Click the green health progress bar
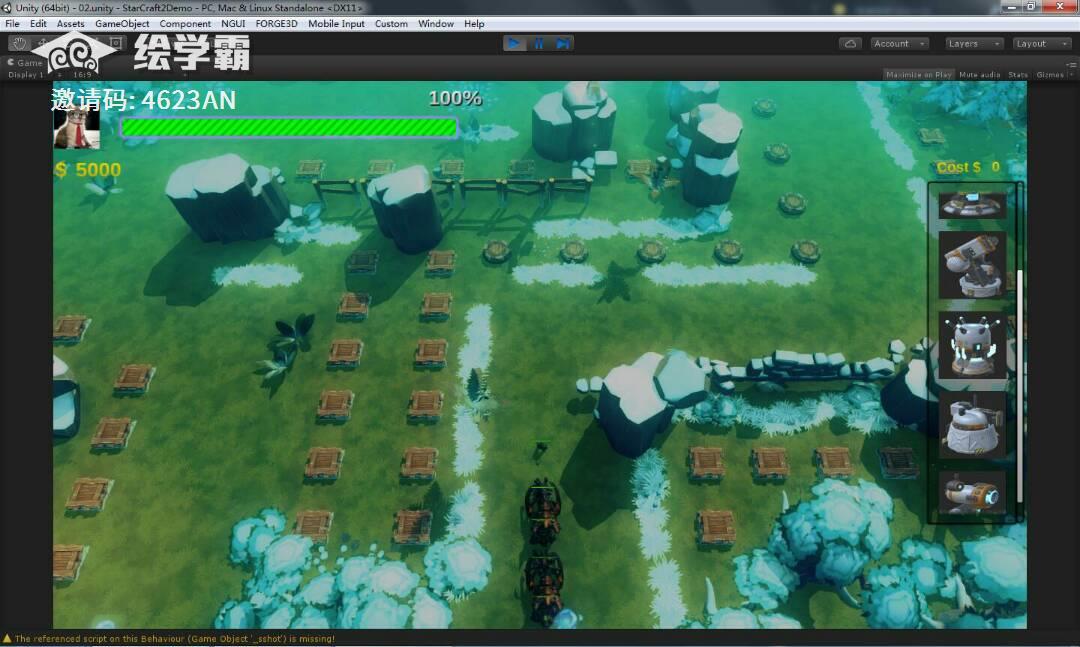 (289, 127)
